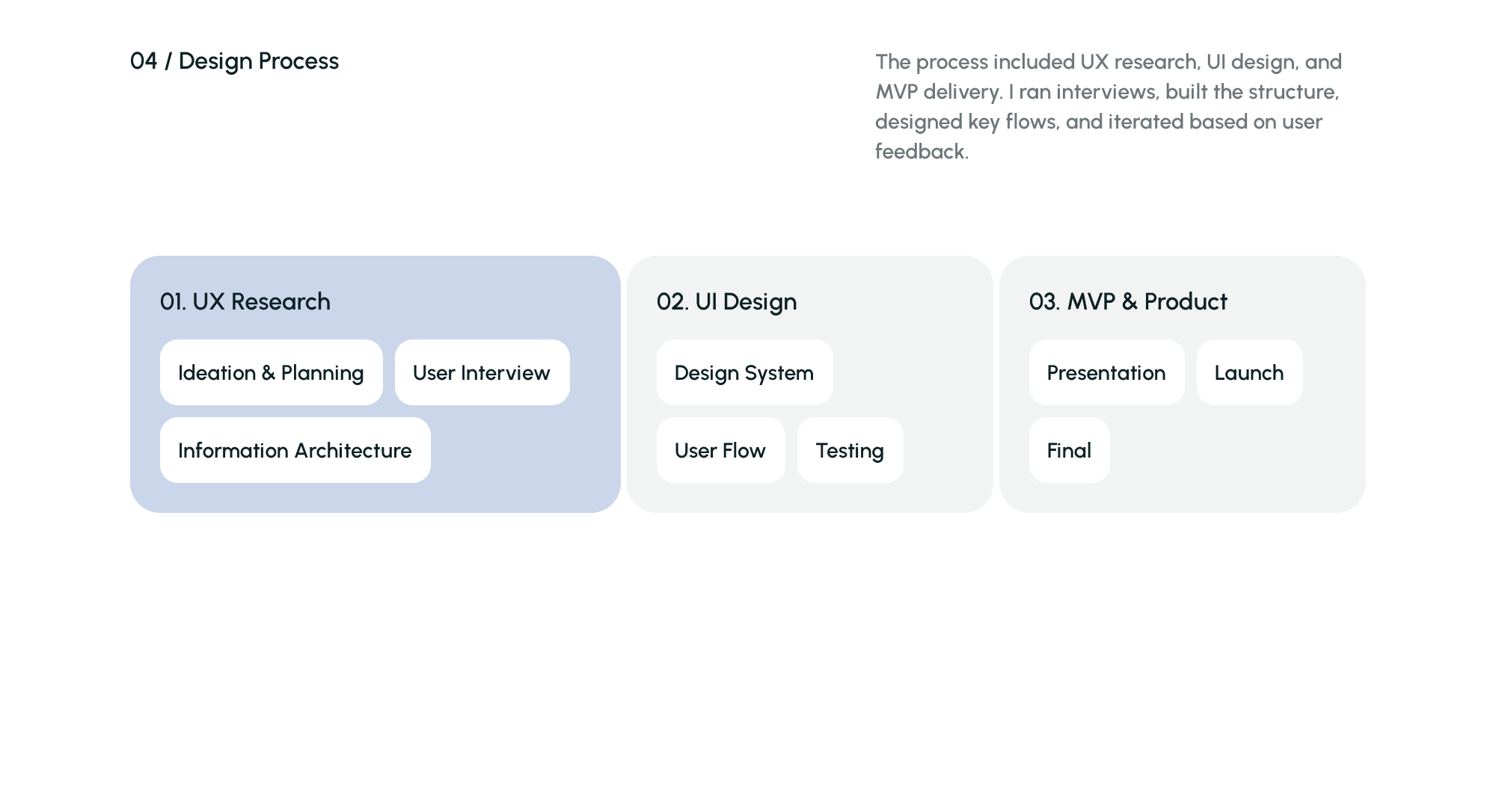This screenshot has width=1496, height=812.
Task: Select the Presentation chip
Action: tap(1106, 372)
